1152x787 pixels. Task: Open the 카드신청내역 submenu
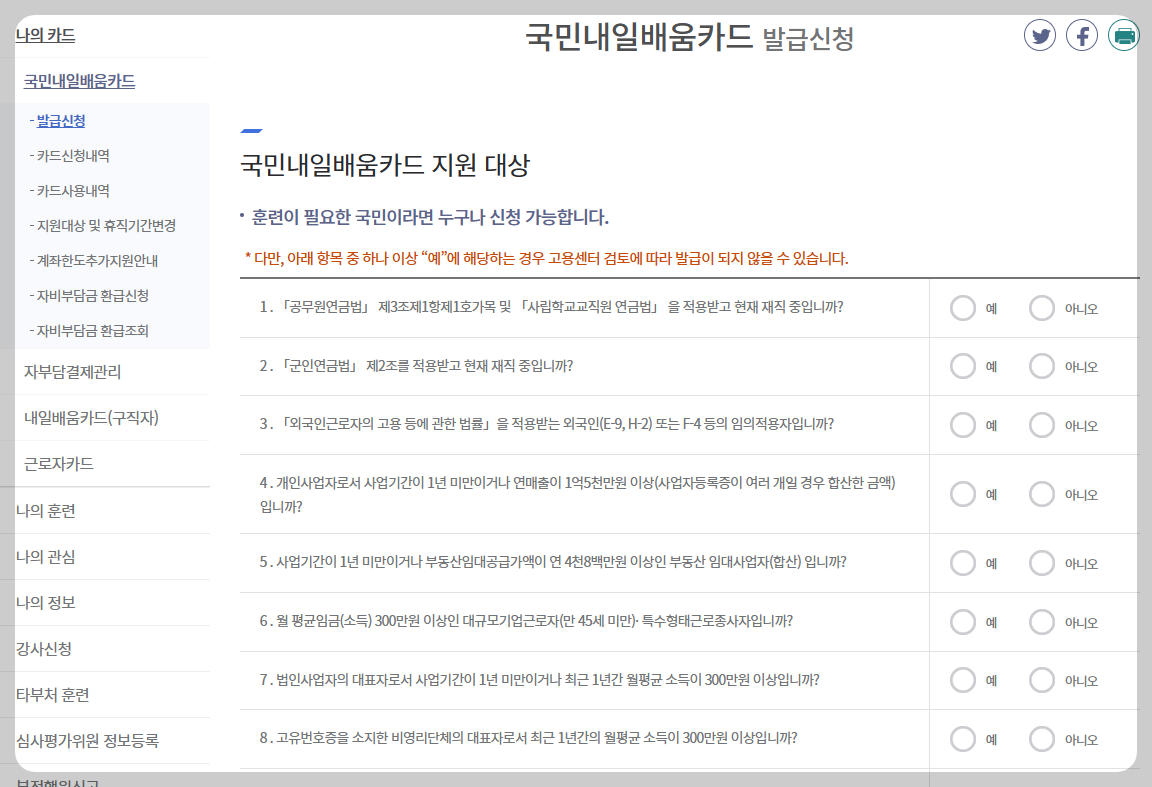(73, 156)
